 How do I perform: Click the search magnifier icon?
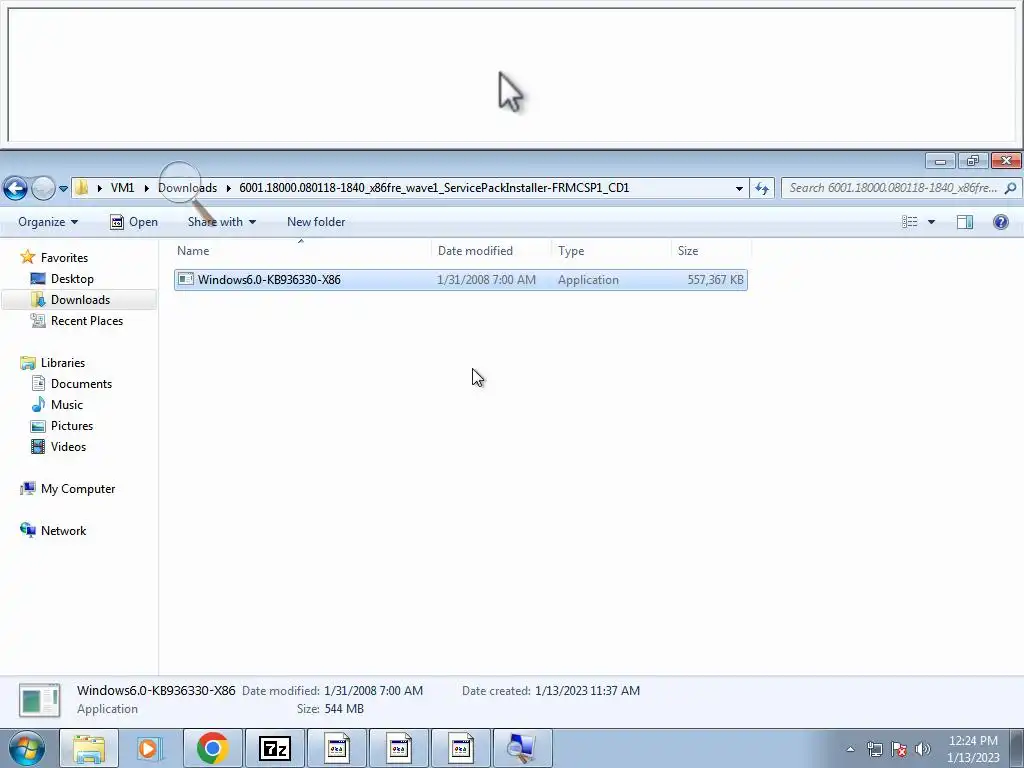1010,188
